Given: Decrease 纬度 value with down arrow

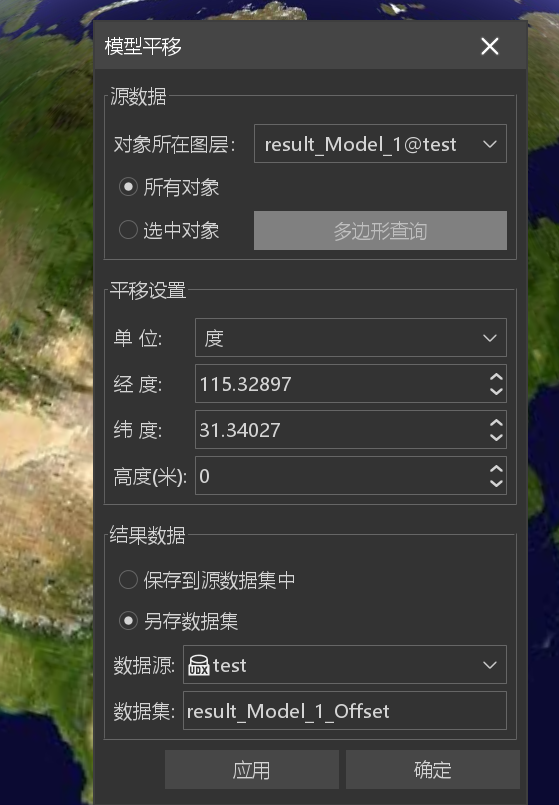Looking at the screenshot, I should point(496,437).
